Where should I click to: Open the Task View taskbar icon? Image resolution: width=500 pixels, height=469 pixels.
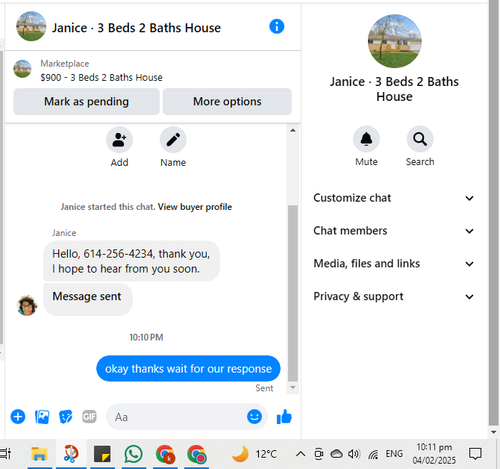tap(5, 454)
